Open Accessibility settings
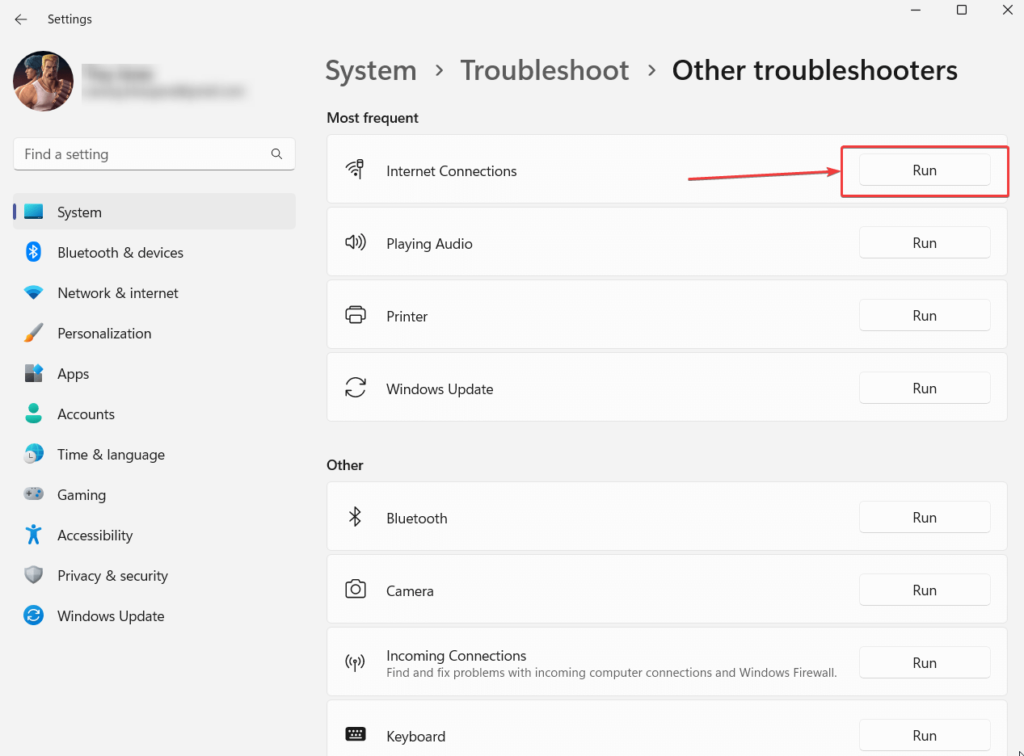 [x=154, y=535]
